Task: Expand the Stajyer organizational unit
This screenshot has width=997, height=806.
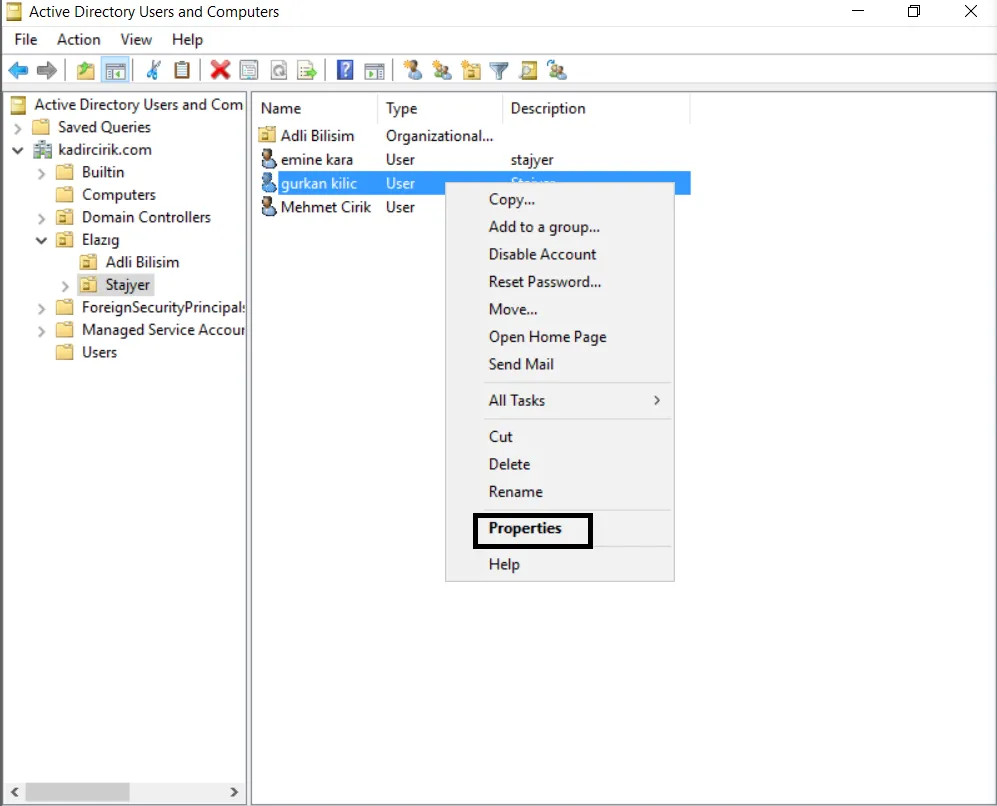Action: click(65, 286)
